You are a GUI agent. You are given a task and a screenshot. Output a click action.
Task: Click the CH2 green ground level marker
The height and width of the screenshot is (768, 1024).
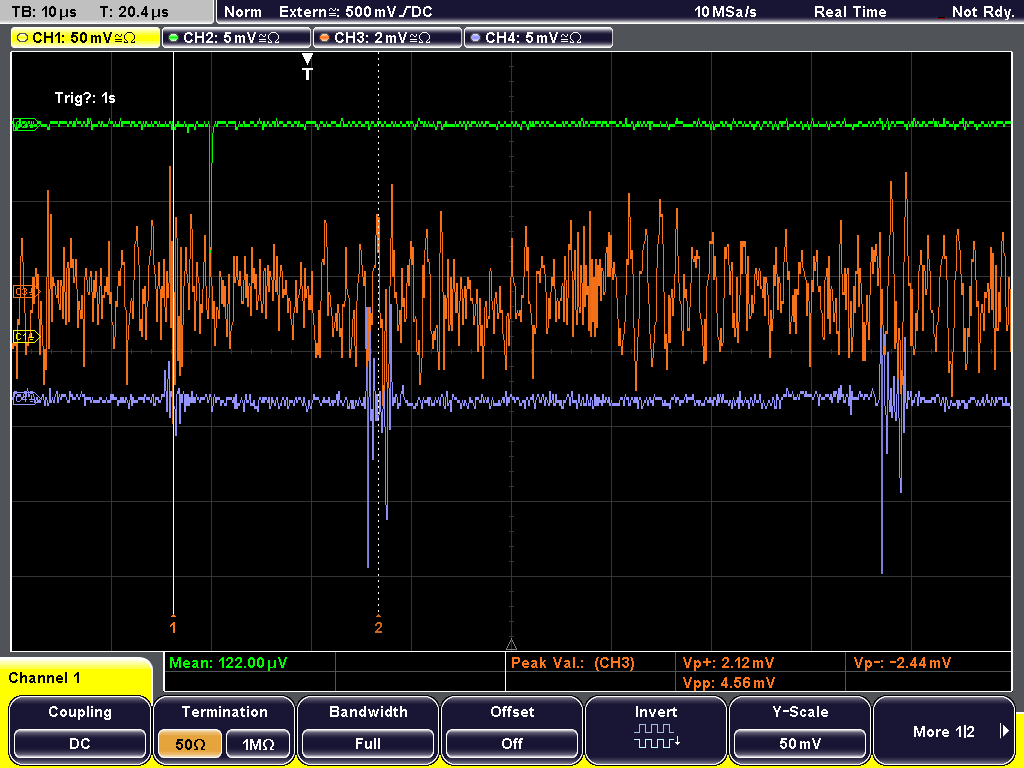click(26, 124)
